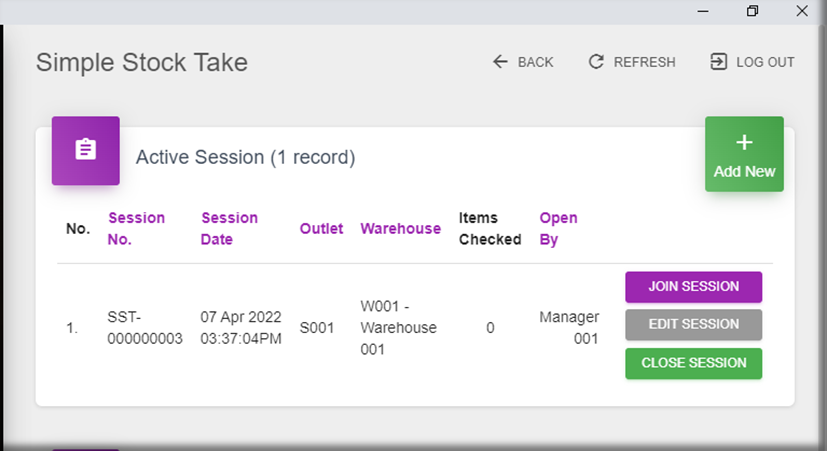Sort by Session No. column header
Screen dimensions: 827x451
click(136, 228)
